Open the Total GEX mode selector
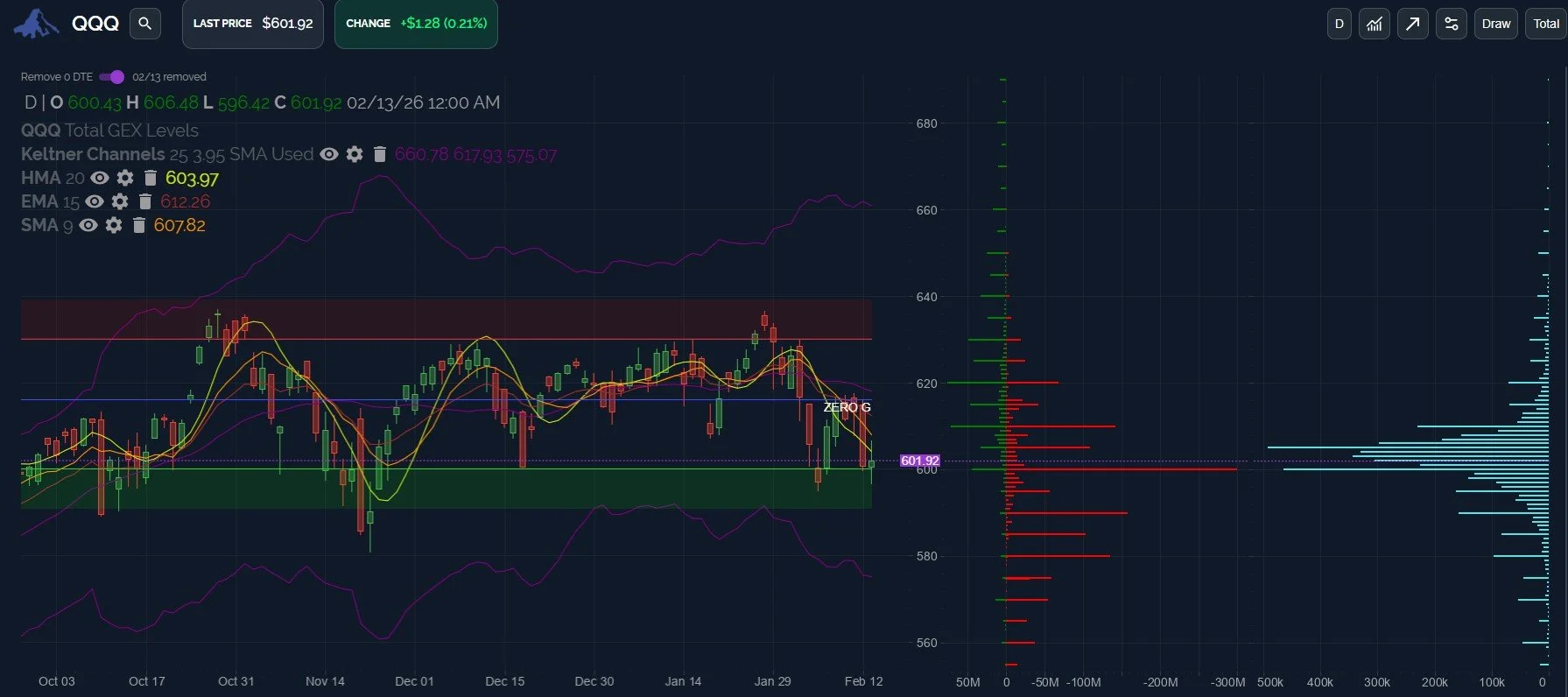Image resolution: width=1568 pixels, height=697 pixels. pos(1546,24)
